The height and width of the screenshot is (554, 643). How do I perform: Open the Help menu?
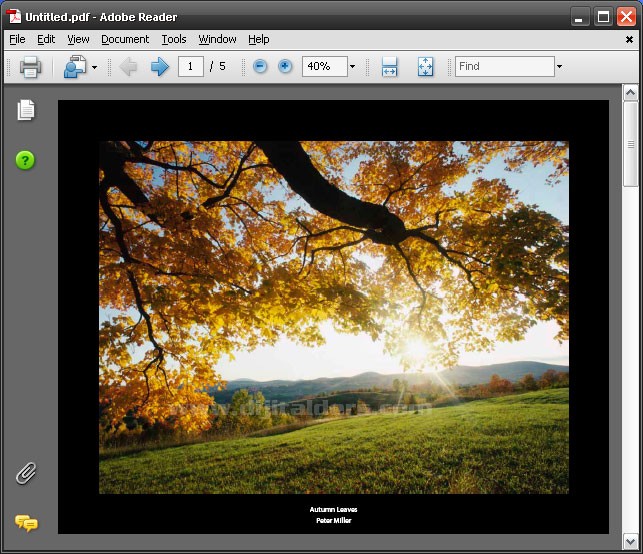[x=259, y=39]
